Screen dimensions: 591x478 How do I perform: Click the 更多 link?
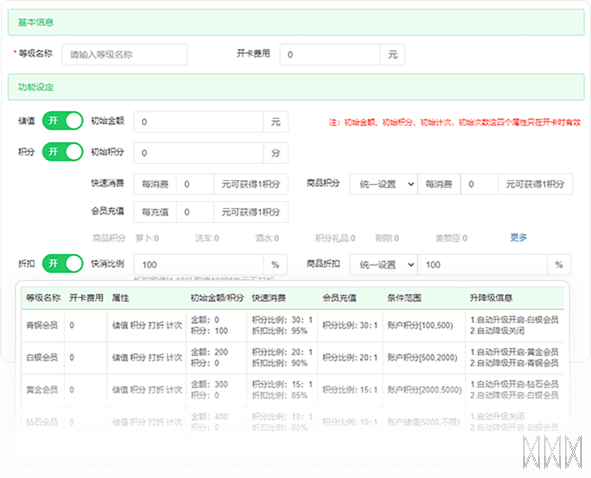coord(519,237)
